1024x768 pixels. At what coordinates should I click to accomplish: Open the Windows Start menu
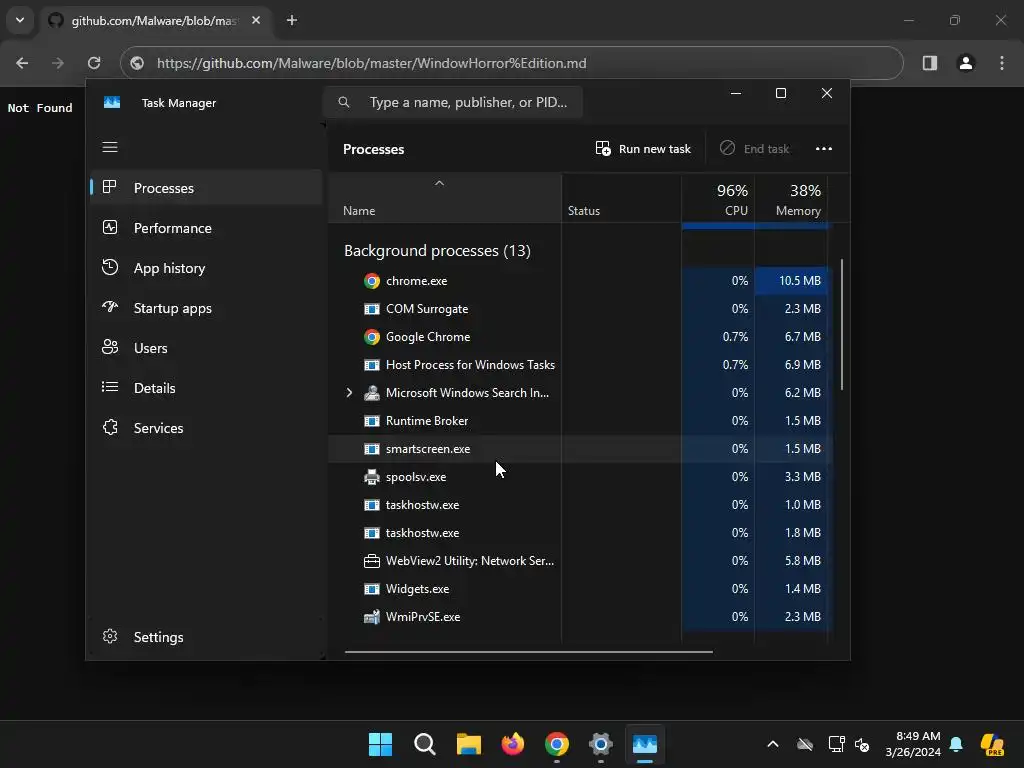(x=380, y=744)
